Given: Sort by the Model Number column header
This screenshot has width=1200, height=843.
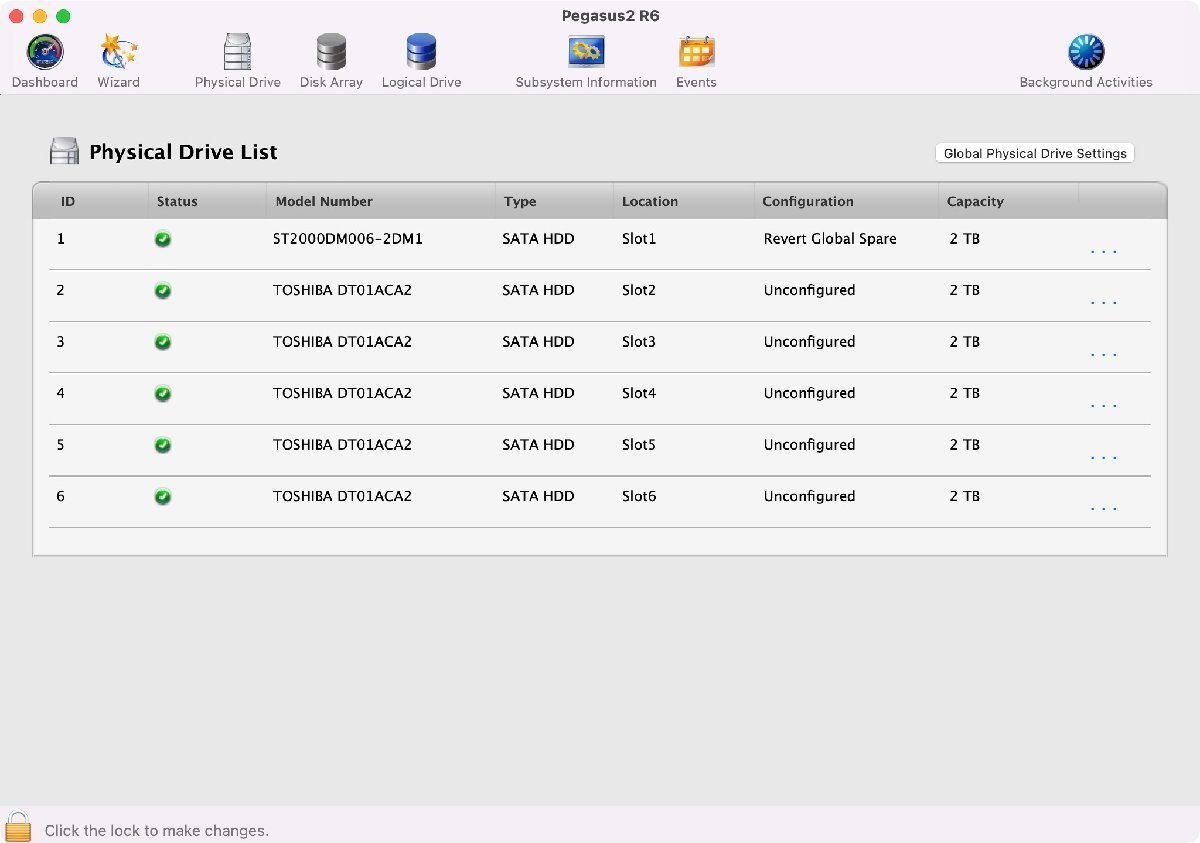Looking at the screenshot, I should coord(324,202).
